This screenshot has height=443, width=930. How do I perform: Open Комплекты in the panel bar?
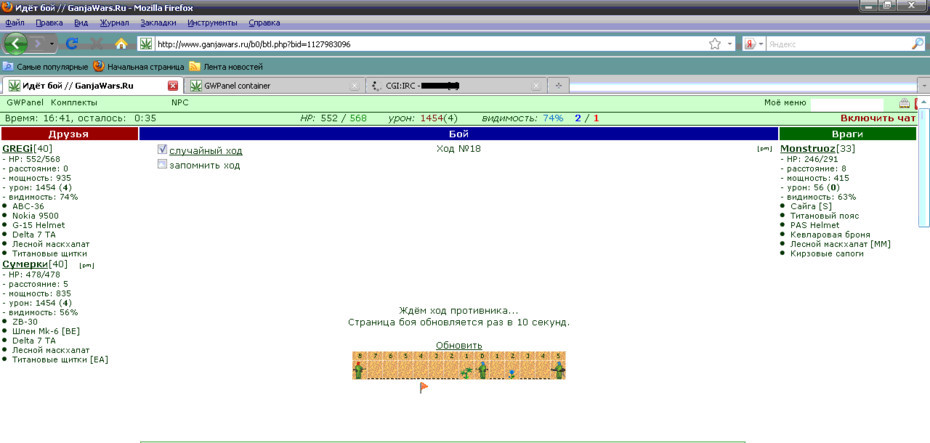click(74, 103)
